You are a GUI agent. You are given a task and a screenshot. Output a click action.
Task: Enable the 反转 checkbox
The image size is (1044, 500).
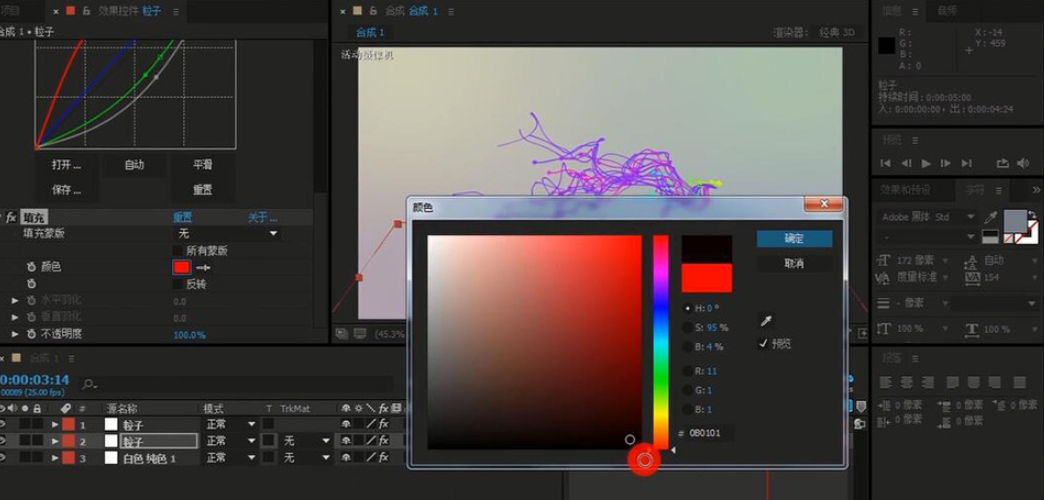tap(178, 284)
